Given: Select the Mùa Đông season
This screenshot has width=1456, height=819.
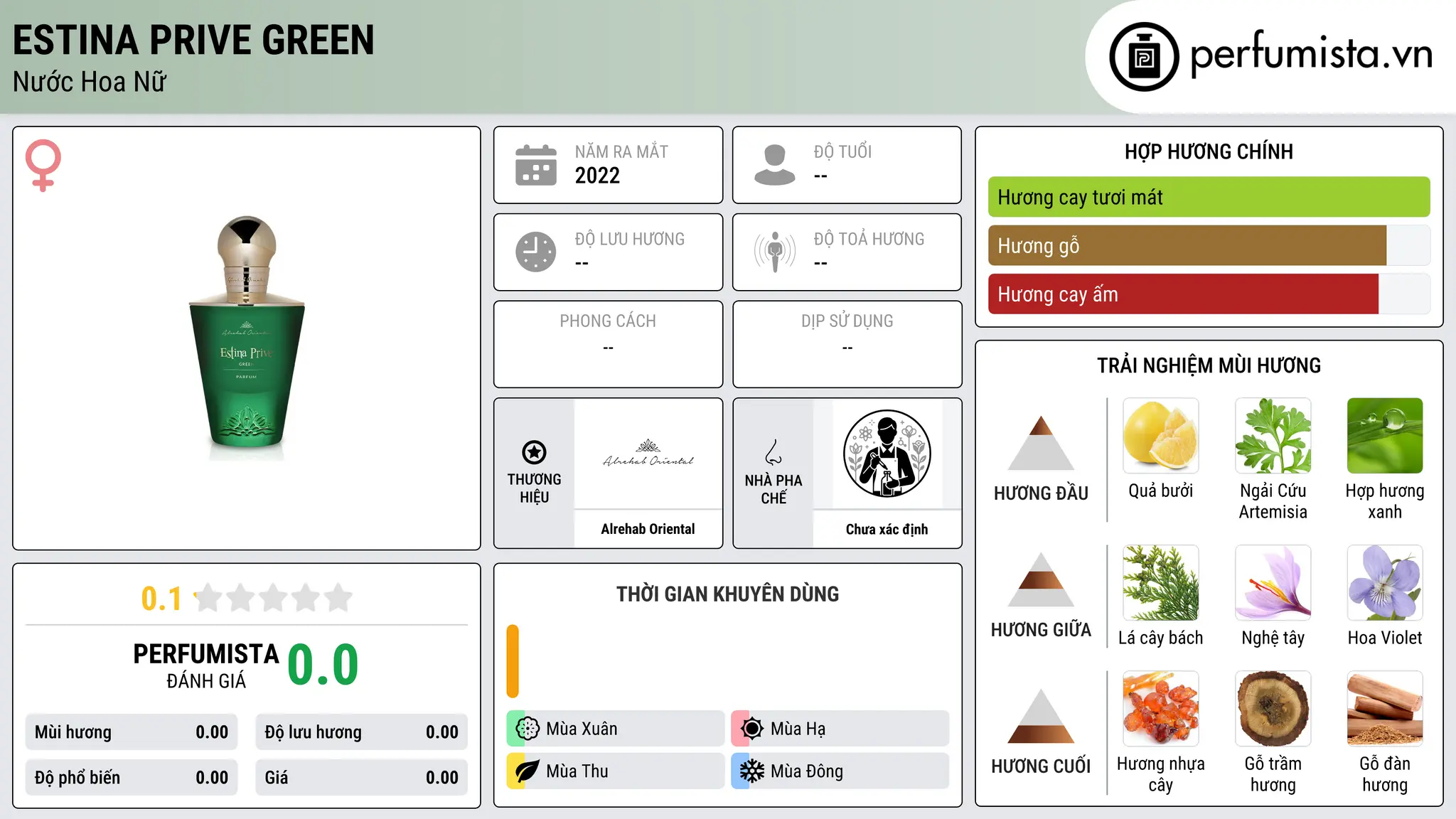Looking at the screenshot, I should [x=840, y=771].
